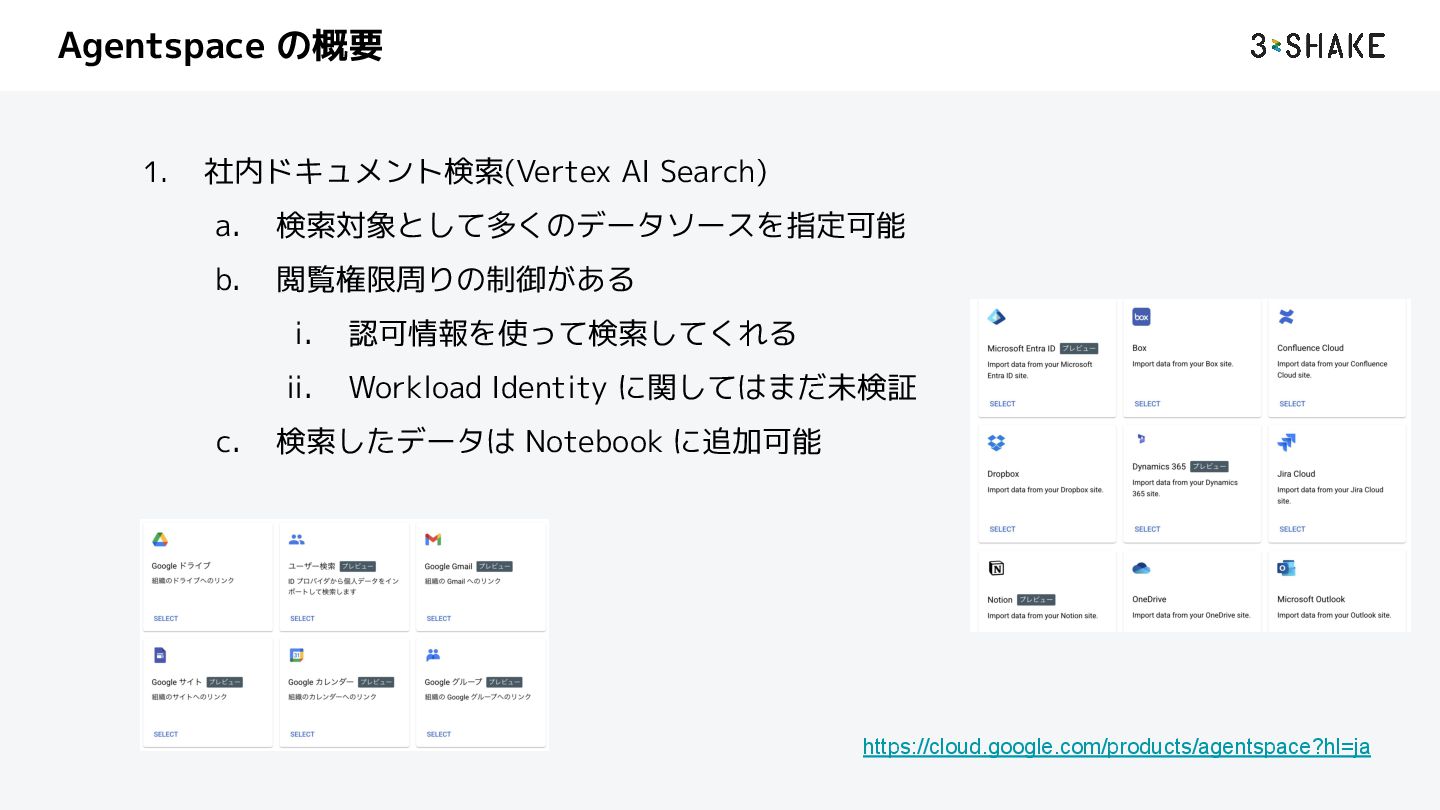Image resolution: width=1440 pixels, height=810 pixels.
Task: Click the Workload Identity に関してはまだ未検証 line
Action: [x=632, y=387]
